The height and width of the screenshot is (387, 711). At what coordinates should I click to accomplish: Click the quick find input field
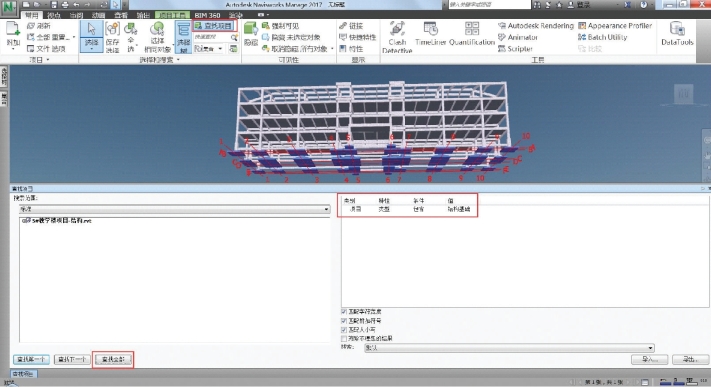[x=212, y=37]
